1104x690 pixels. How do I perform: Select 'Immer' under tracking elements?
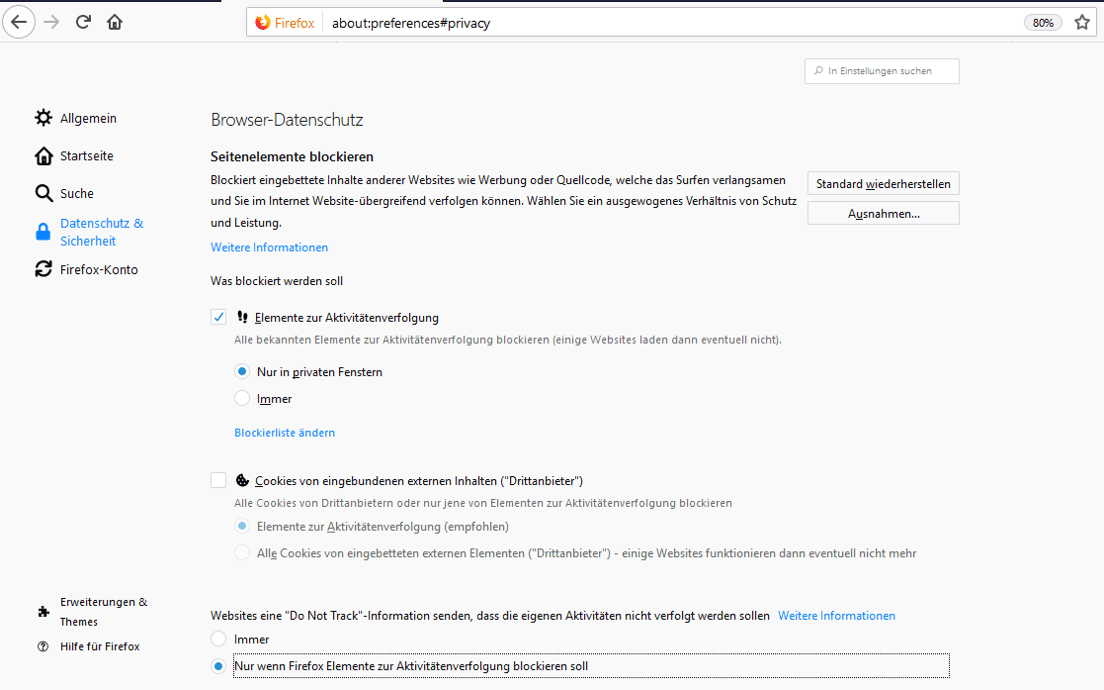(x=242, y=399)
